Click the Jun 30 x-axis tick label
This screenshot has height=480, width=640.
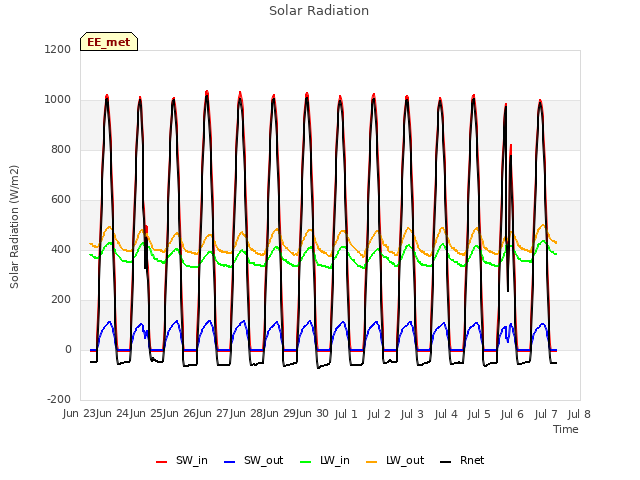pyautogui.click(x=313, y=413)
